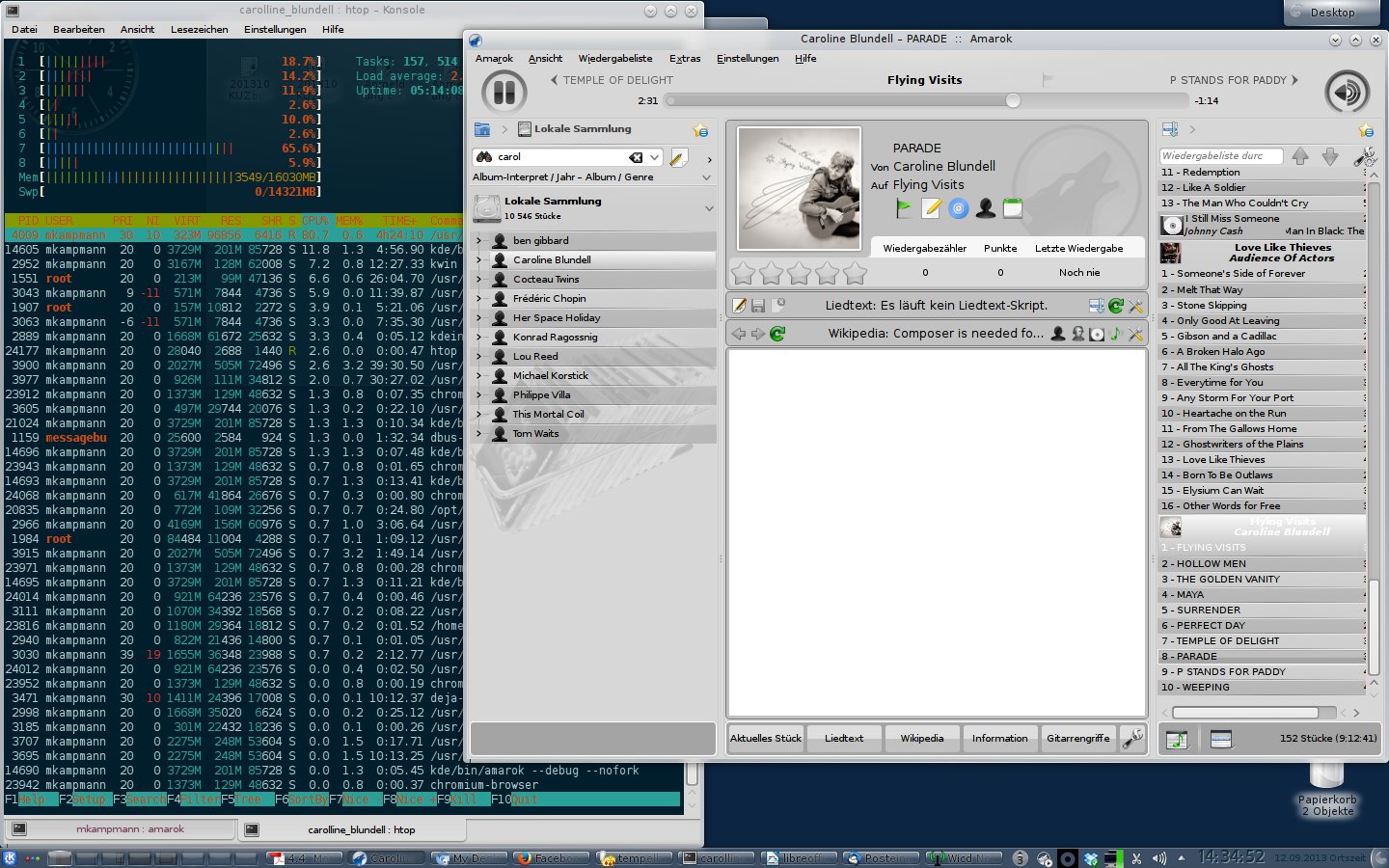Image resolution: width=1389 pixels, height=868 pixels.
Task: Open the search history dropdown arrow
Action: pos(655,157)
